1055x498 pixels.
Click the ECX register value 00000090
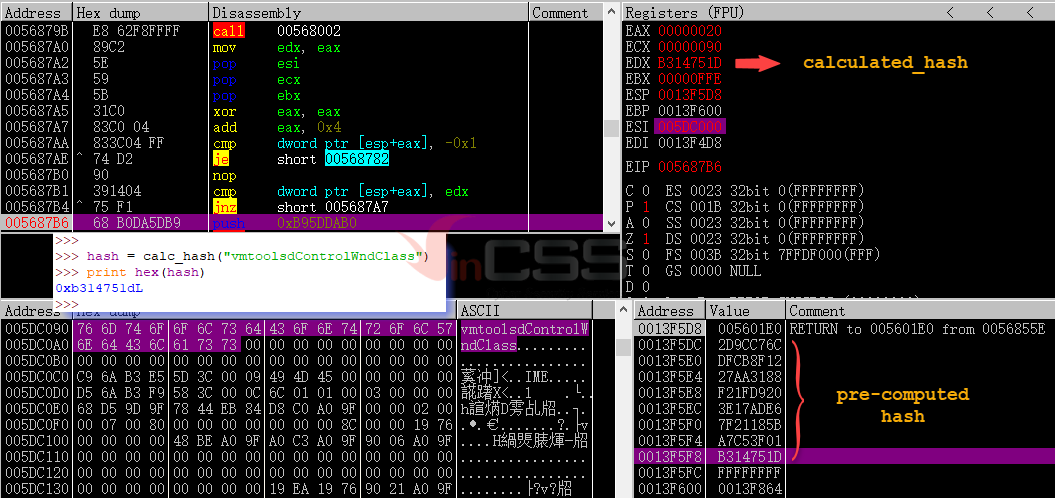click(690, 47)
